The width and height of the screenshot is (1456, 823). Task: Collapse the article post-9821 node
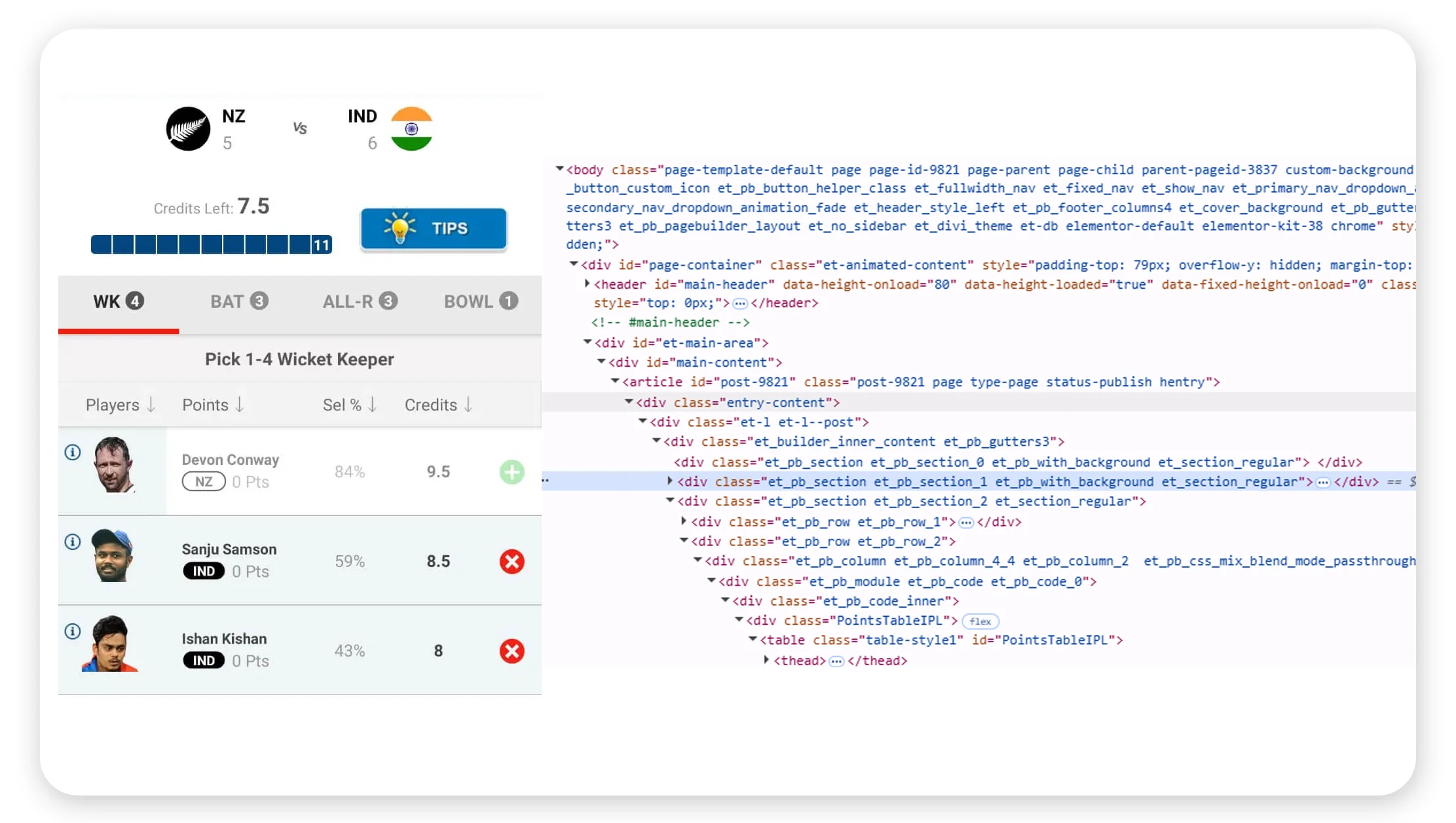(615, 382)
